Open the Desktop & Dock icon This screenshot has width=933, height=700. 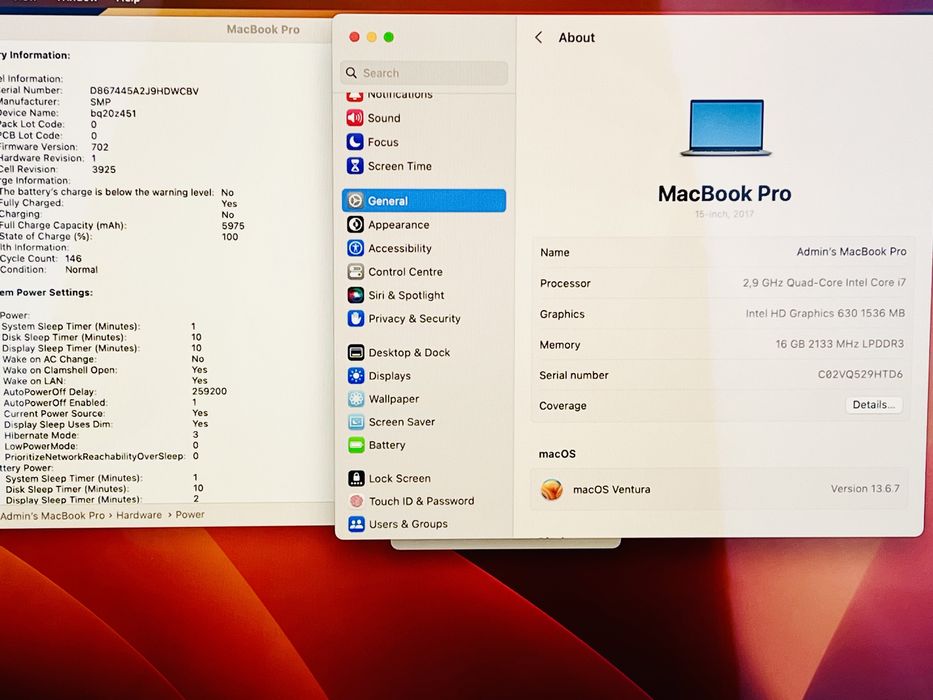356,352
